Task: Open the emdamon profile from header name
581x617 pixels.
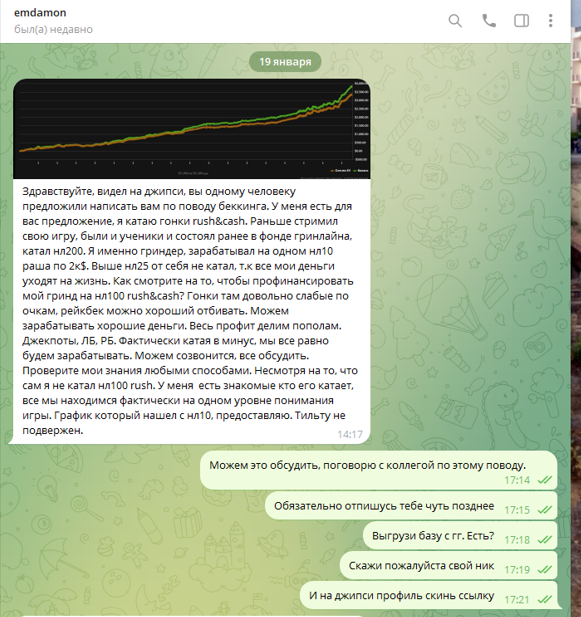Action: [x=40, y=13]
